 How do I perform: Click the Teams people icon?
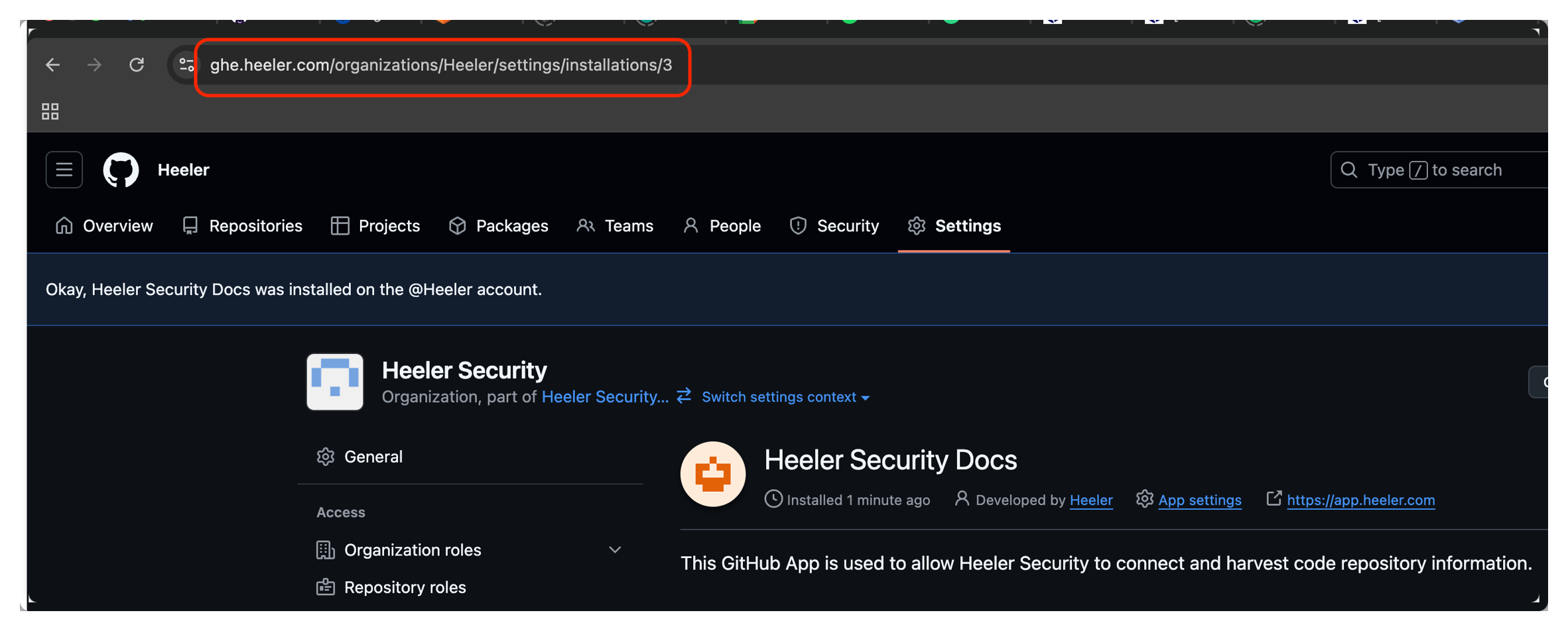tap(585, 226)
